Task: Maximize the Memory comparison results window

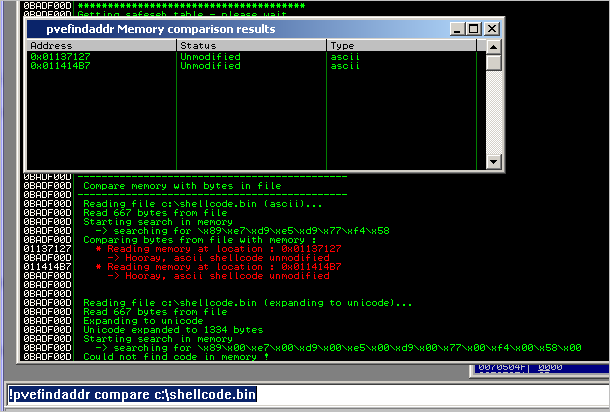Action: point(474,29)
